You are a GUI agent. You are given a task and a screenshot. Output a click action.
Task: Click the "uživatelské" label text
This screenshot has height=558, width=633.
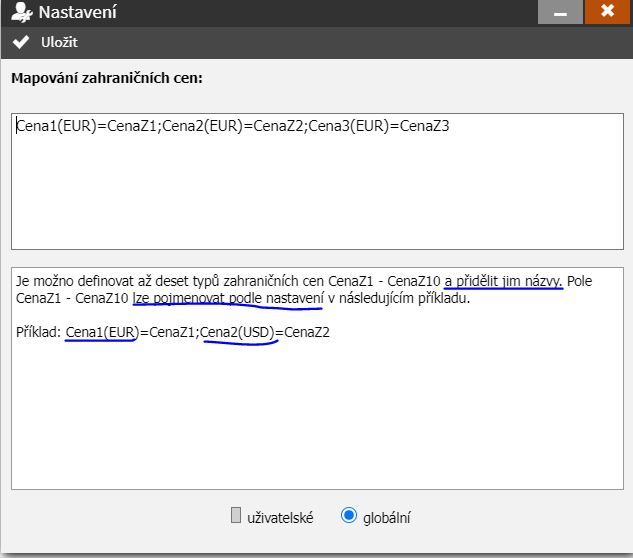(x=280, y=517)
